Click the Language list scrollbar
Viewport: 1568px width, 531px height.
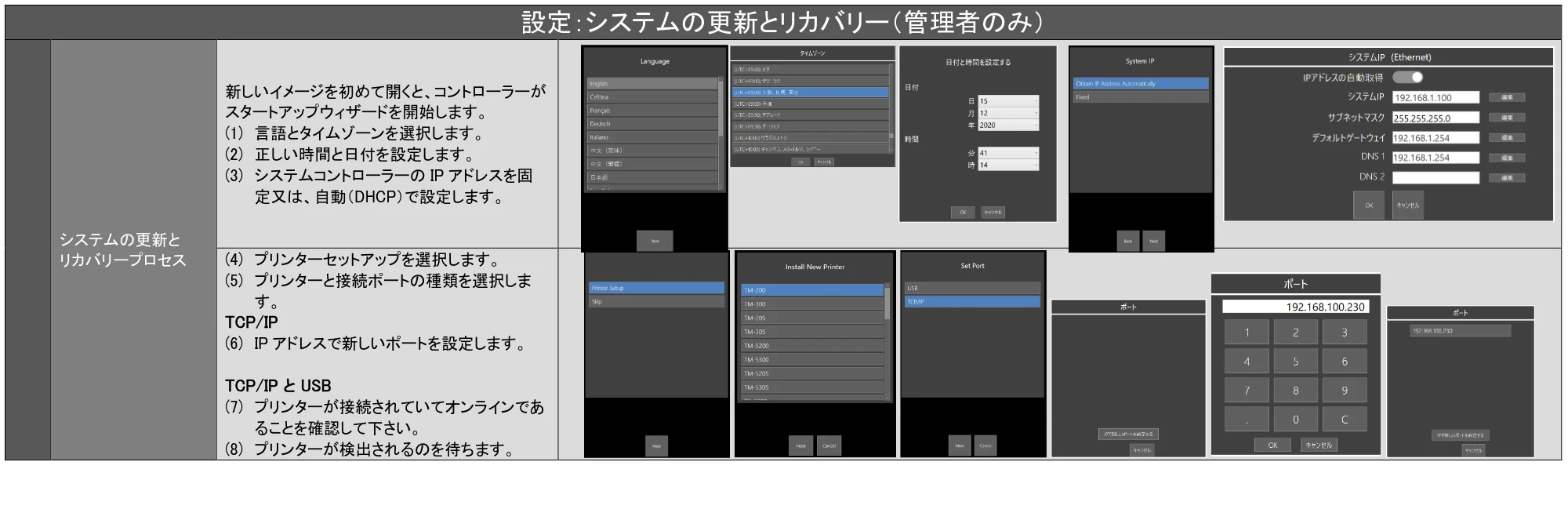[721, 132]
